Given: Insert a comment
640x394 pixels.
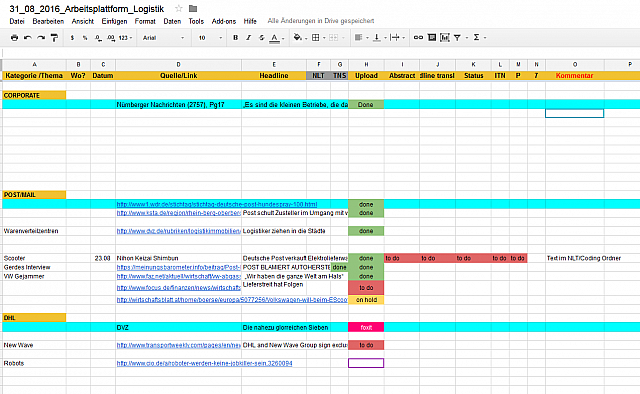Looking at the screenshot, I should point(432,38).
